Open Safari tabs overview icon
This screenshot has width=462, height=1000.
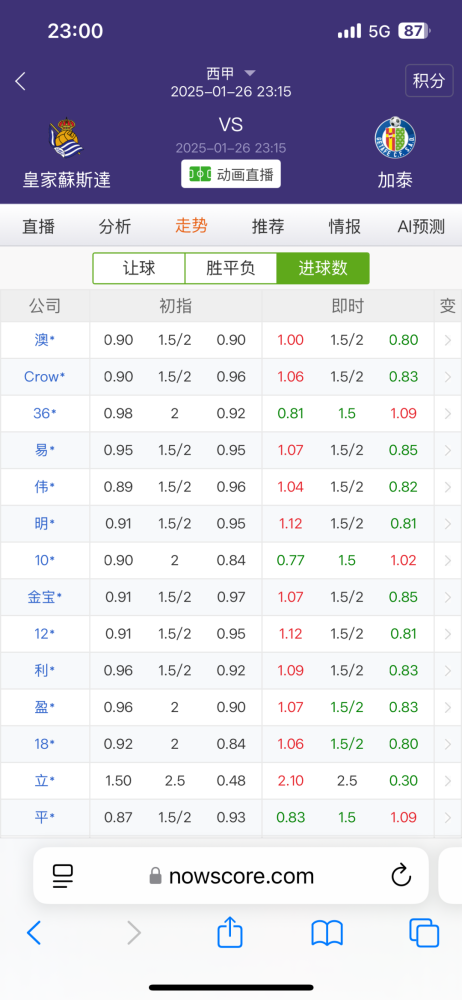pos(424,933)
